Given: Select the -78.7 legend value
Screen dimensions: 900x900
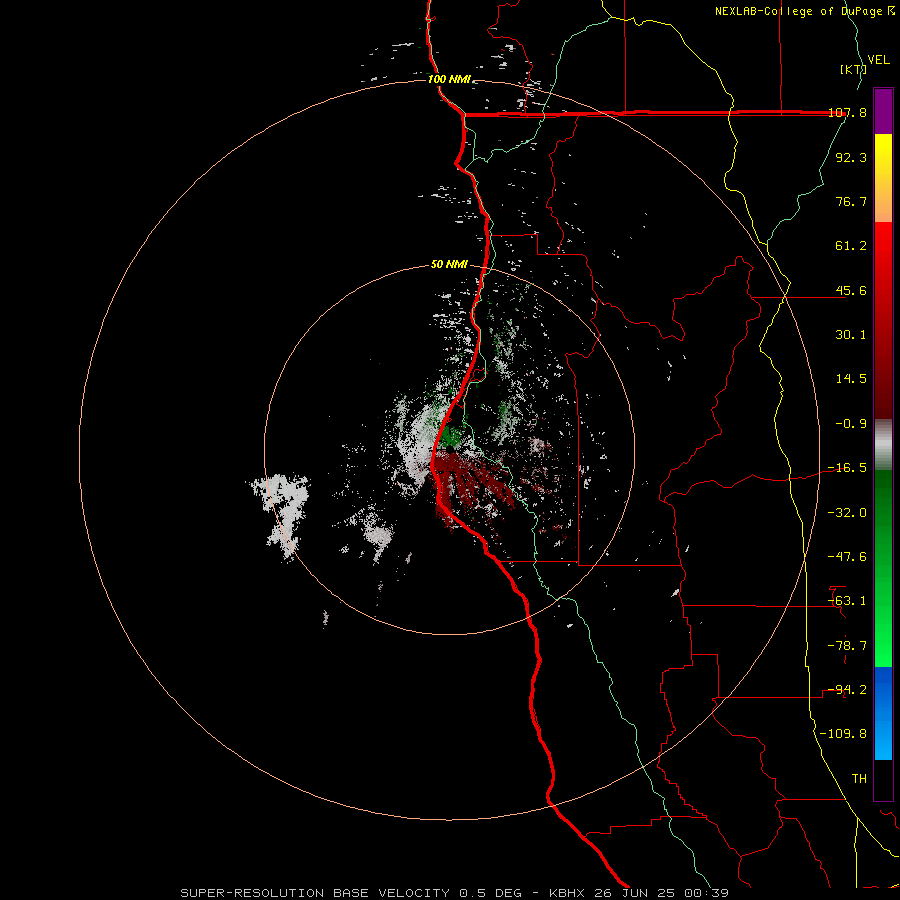Looking at the screenshot, I should 847,646.
